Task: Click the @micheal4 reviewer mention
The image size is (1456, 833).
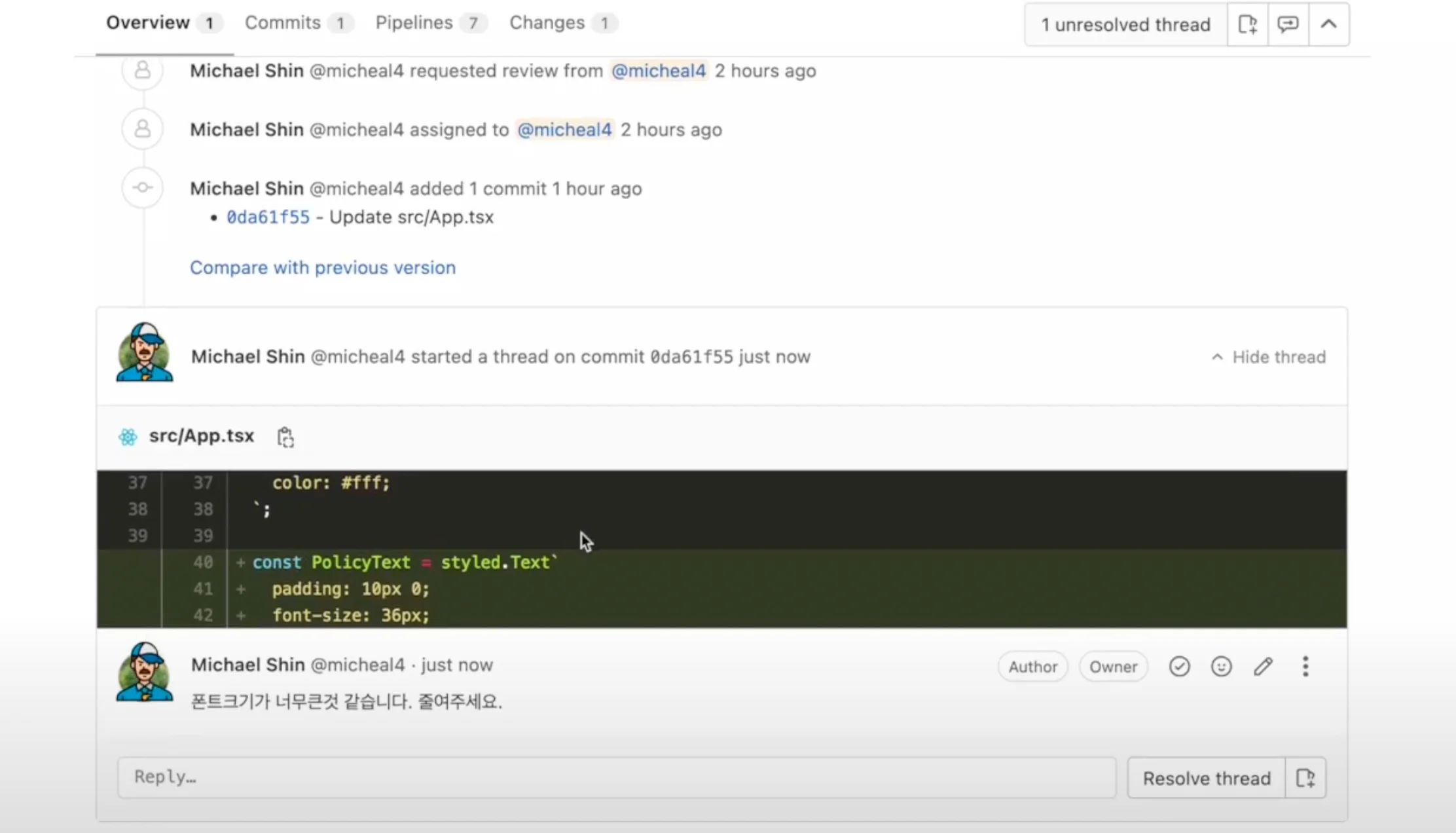Action: point(659,71)
